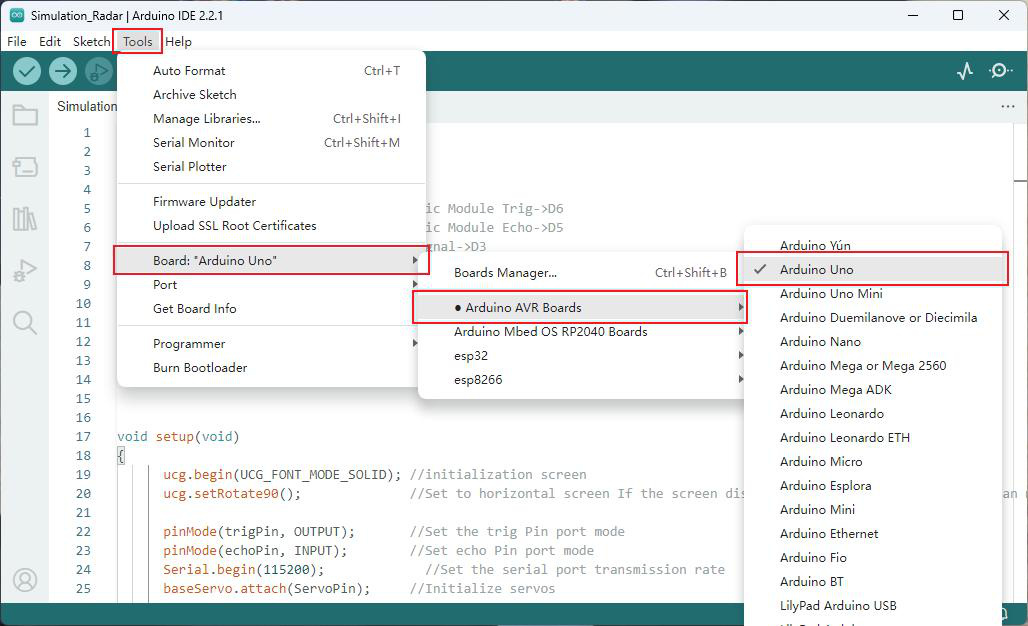Select Arduino Nano from the board list
1028x626 pixels.
pos(873,342)
